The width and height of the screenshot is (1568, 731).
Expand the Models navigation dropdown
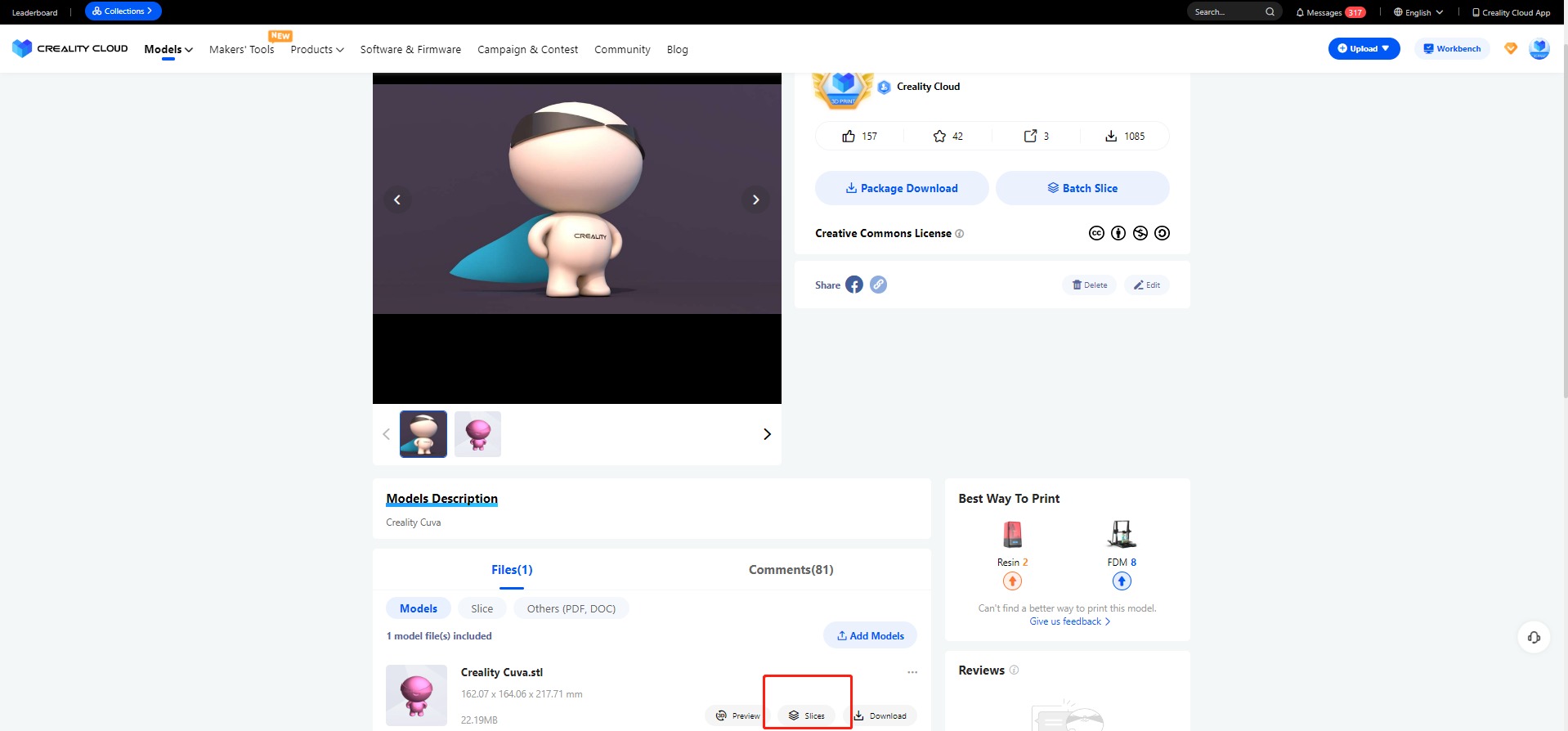tap(168, 49)
